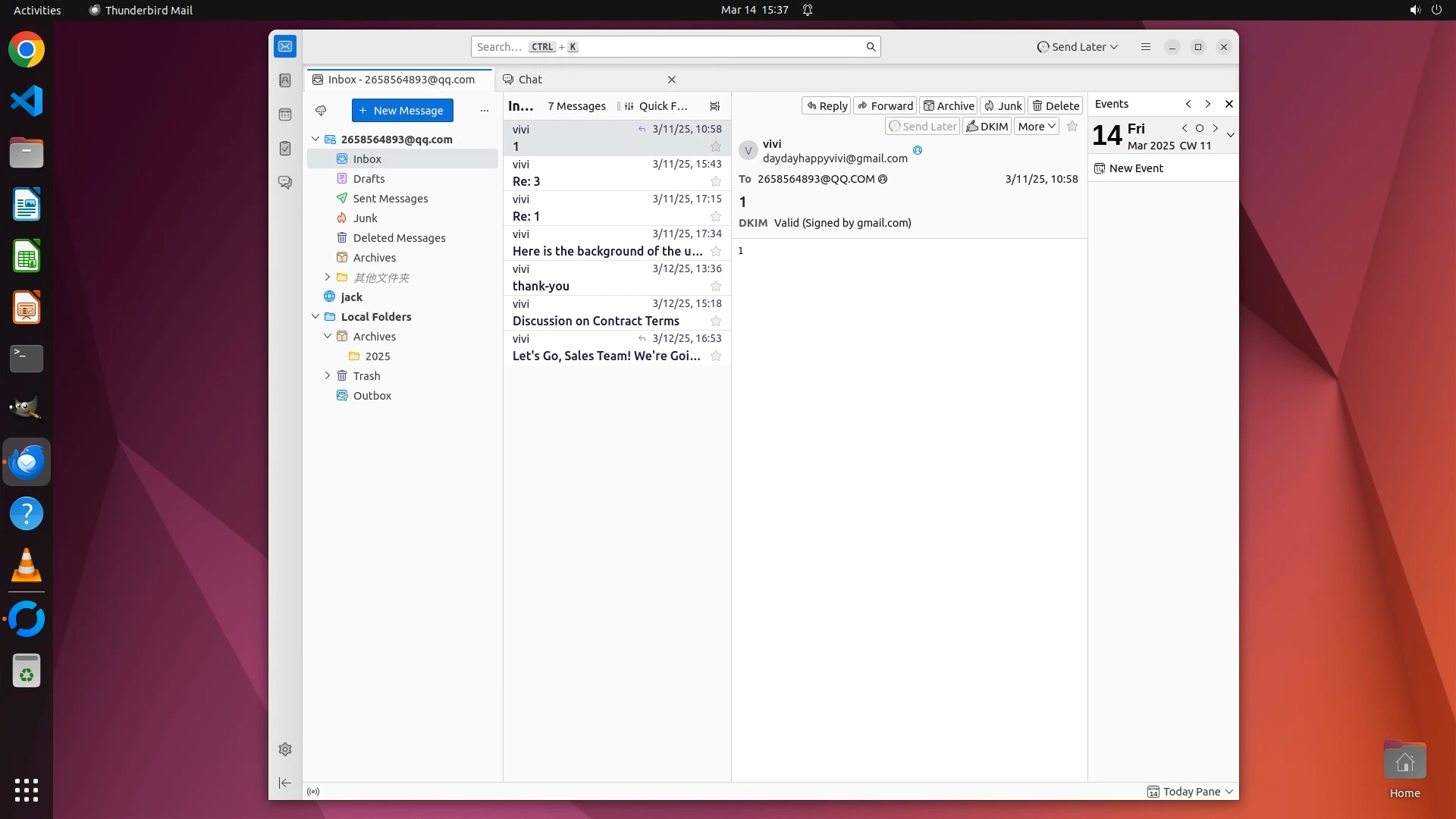Open the Address Book from the sidebar
Viewport: 1456px width, 819px height.
[x=285, y=80]
